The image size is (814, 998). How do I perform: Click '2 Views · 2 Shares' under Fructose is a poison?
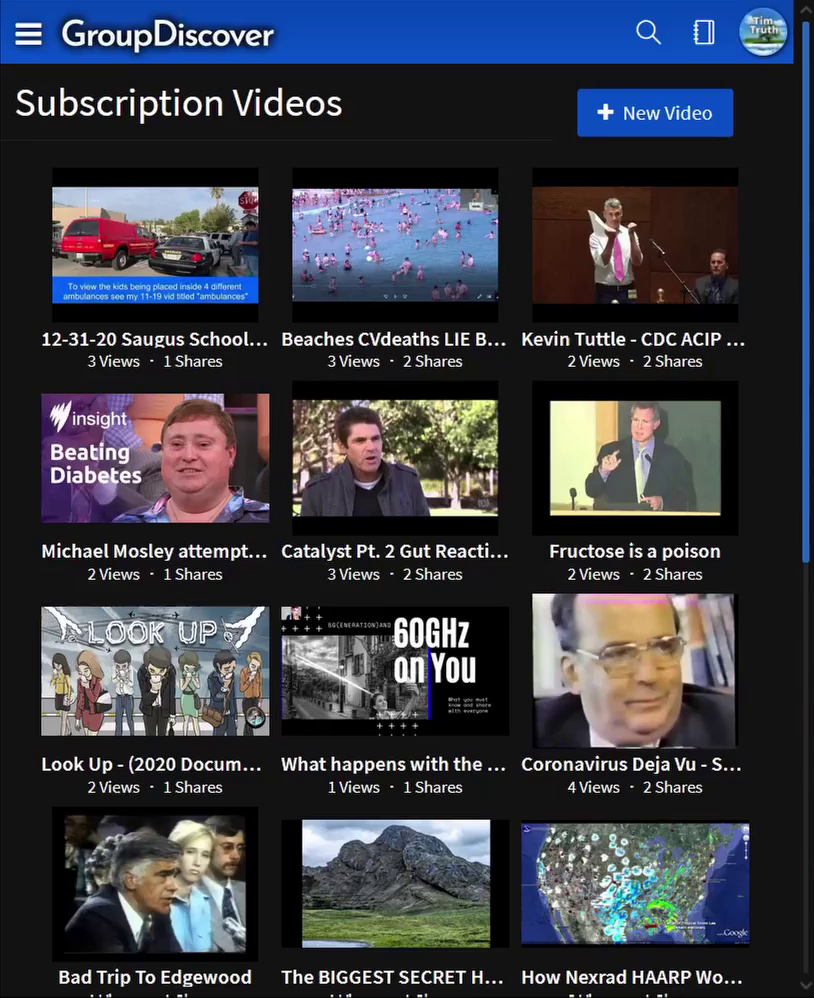tap(635, 575)
